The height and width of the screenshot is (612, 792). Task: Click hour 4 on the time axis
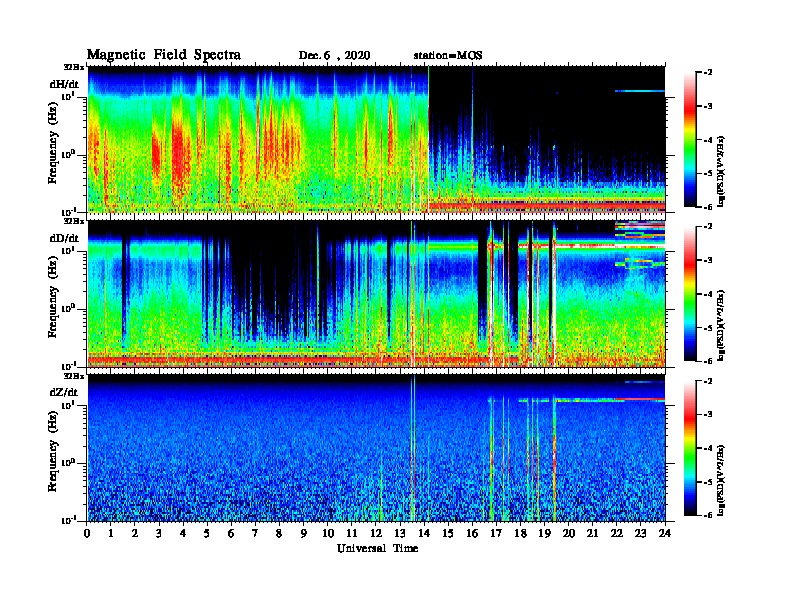[183, 533]
